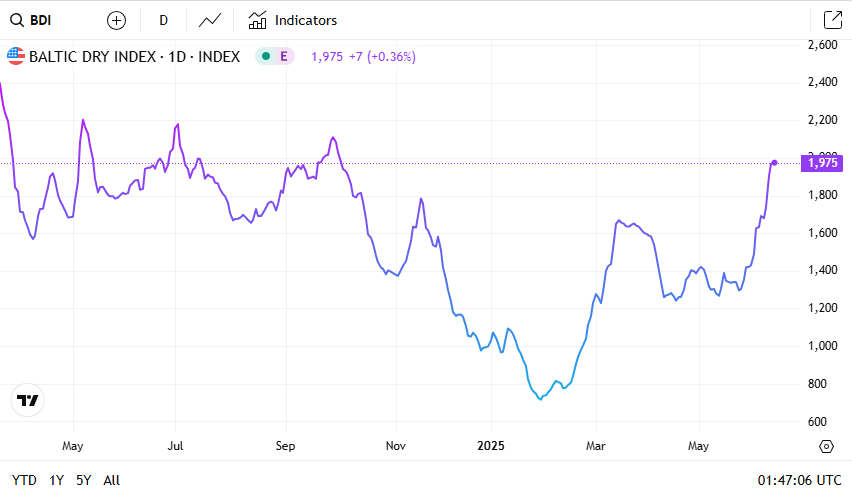This screenshot has width=852, height=497.
Task: Switch to the 5Y date range
Action: pos(84,480)
